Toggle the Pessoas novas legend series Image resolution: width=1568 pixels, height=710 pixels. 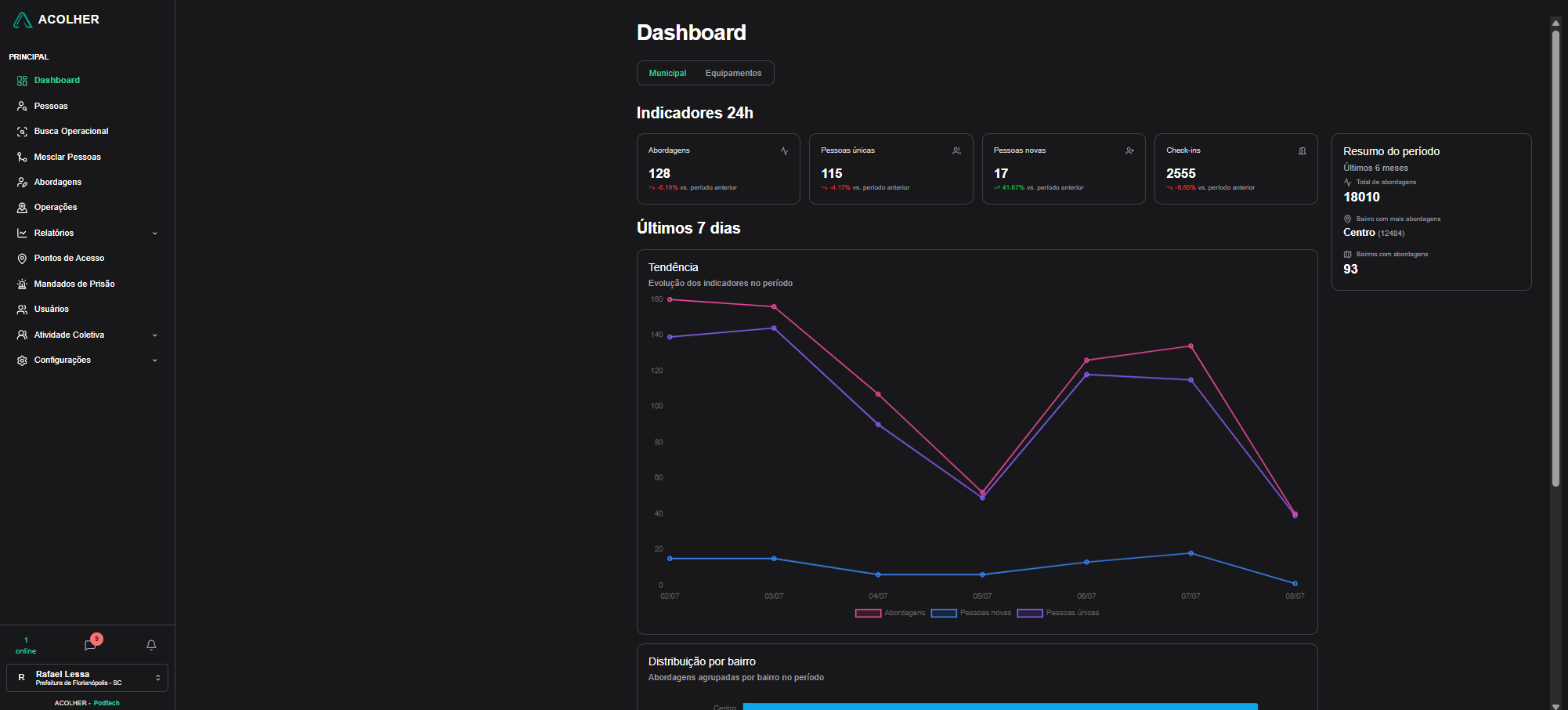click(x=970, y=613)
